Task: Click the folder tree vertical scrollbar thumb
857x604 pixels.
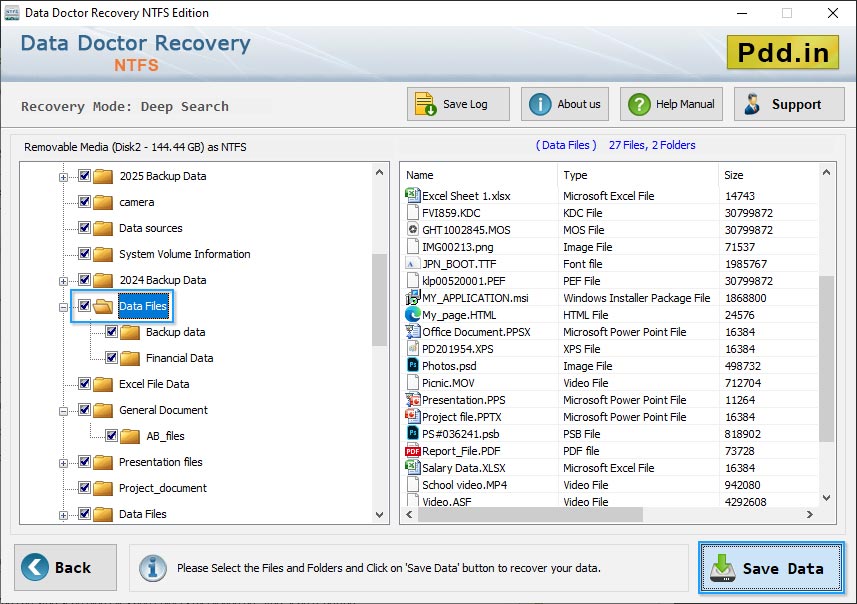Action: (379, 300)
